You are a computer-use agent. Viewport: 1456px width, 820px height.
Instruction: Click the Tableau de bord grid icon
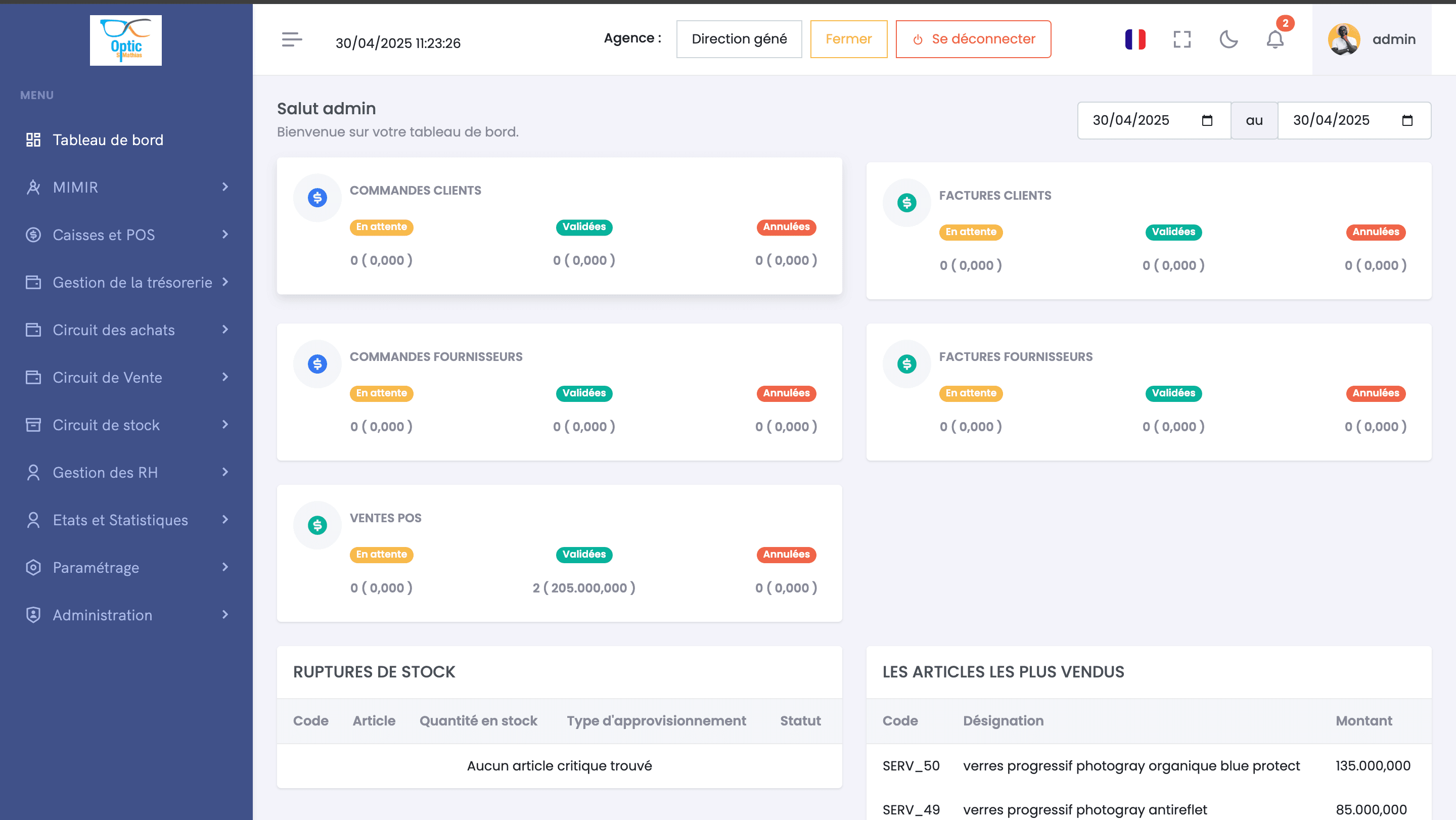coord(33,140)
